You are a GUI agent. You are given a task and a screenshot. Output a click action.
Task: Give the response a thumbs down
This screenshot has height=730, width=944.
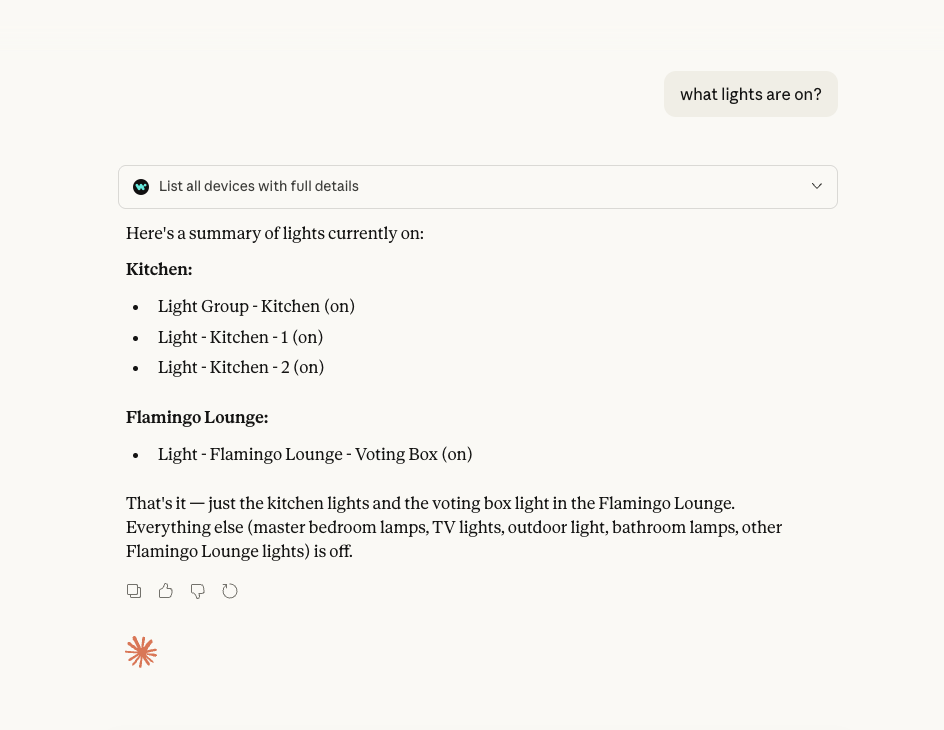pos(198,591)
